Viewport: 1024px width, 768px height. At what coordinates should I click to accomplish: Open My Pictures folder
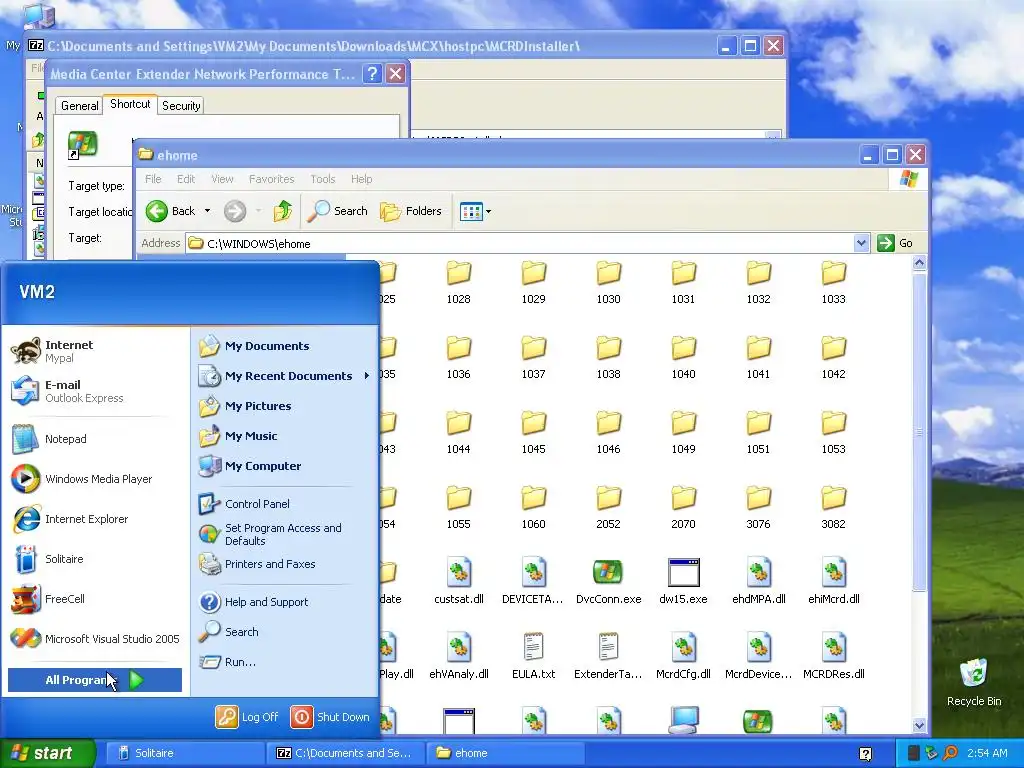coord(284,406)
